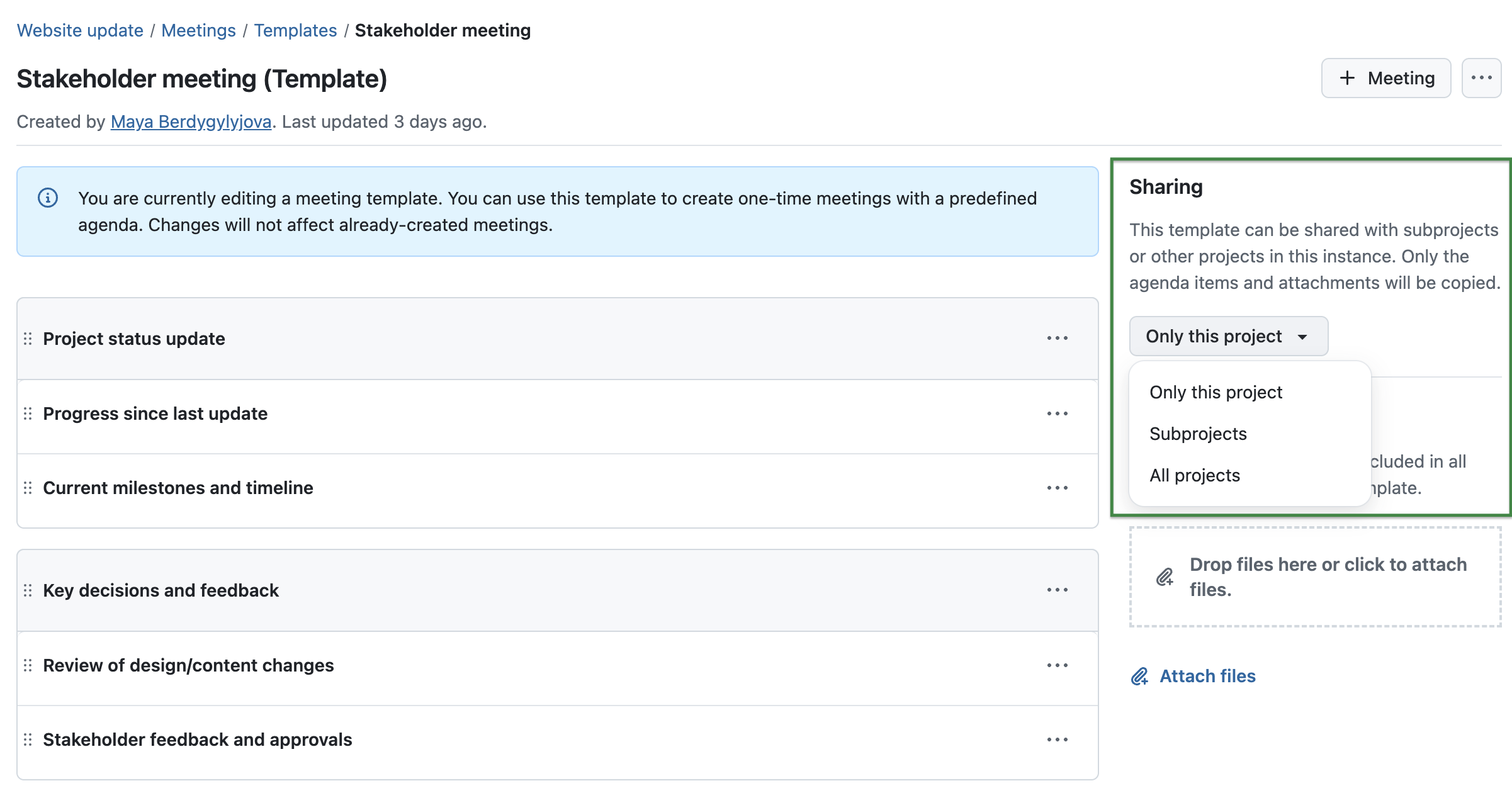The height and width of the screenshot is (793, 1512).
Task: Open the Only this project sharing dropdown
Action: 1227,336
